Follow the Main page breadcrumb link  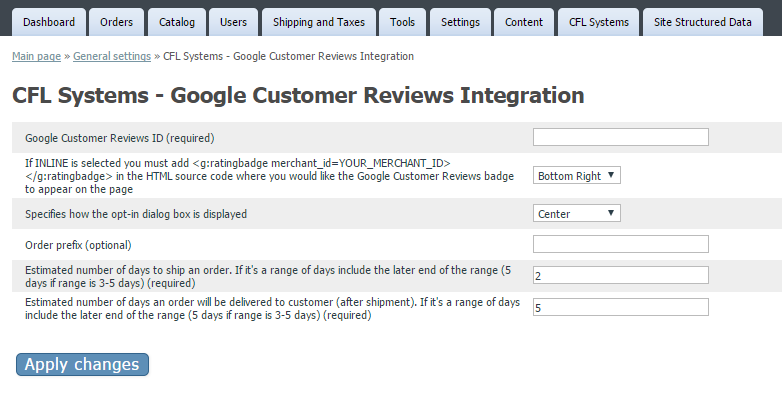pos(36,56)
